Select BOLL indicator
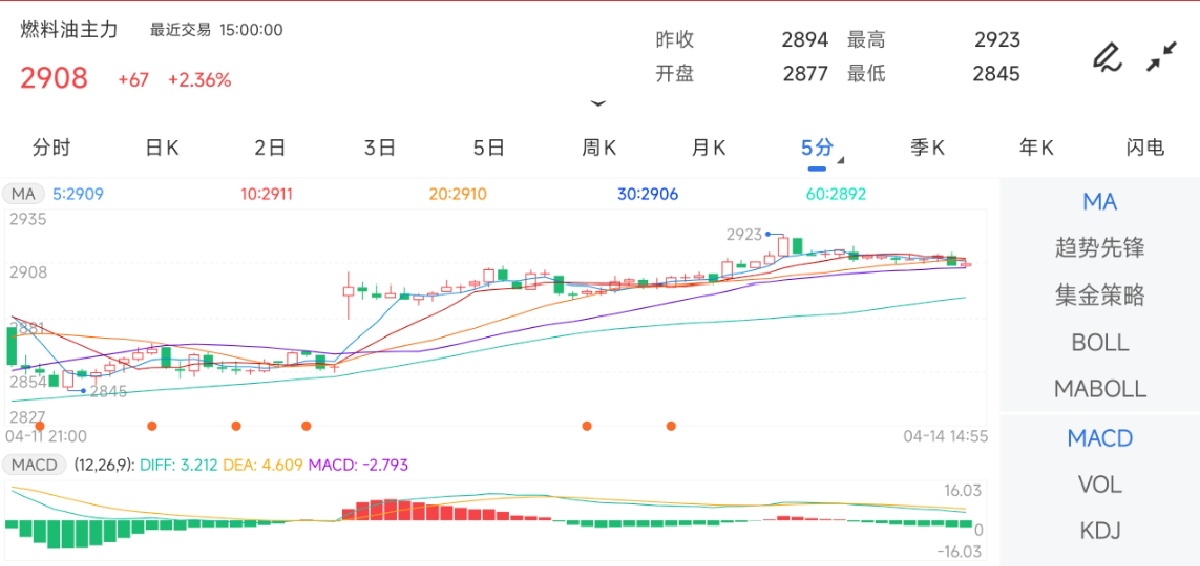The width and height of the screenshot is (1200, 566). [1100, 342]
